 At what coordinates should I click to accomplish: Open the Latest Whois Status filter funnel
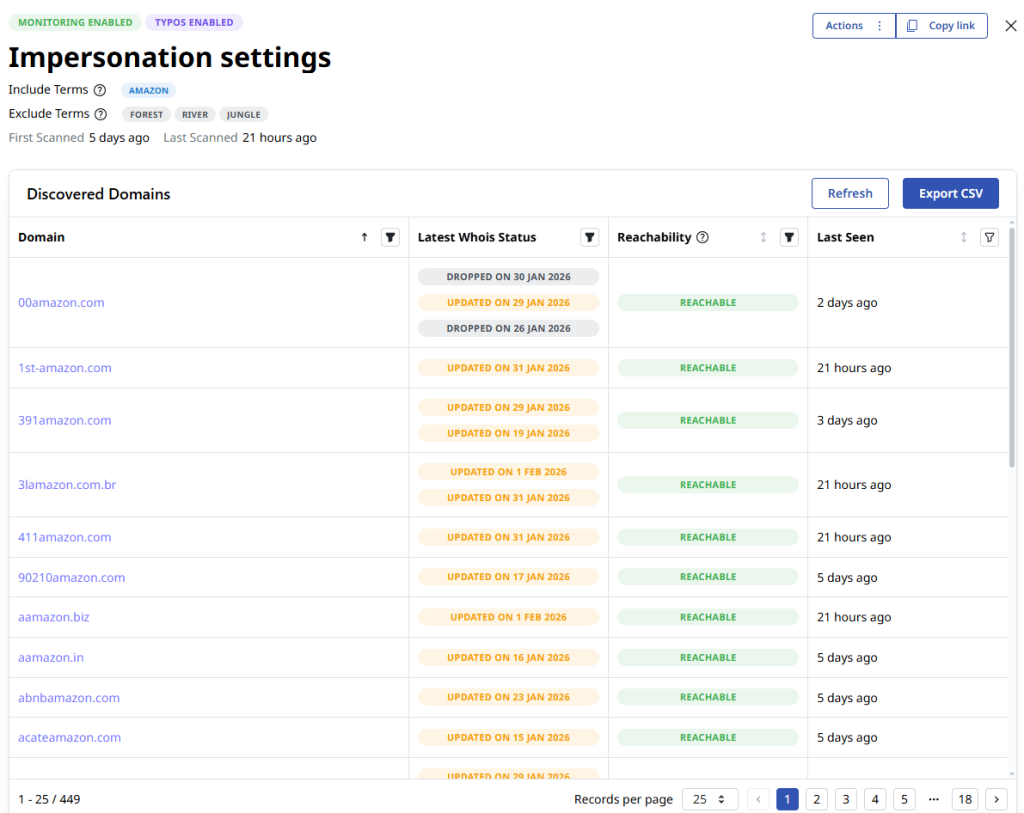[589, 237]
